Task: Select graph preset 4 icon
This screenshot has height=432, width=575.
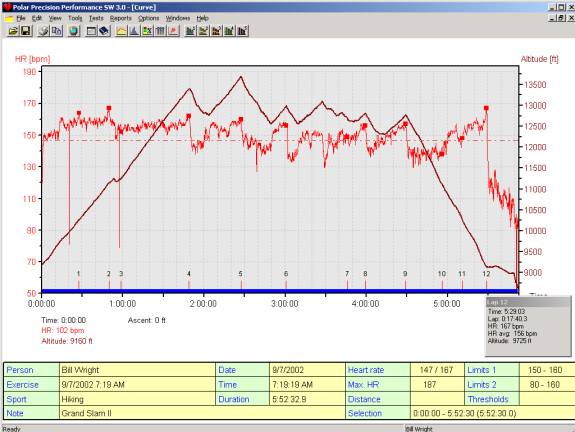Action: [230, 31]
